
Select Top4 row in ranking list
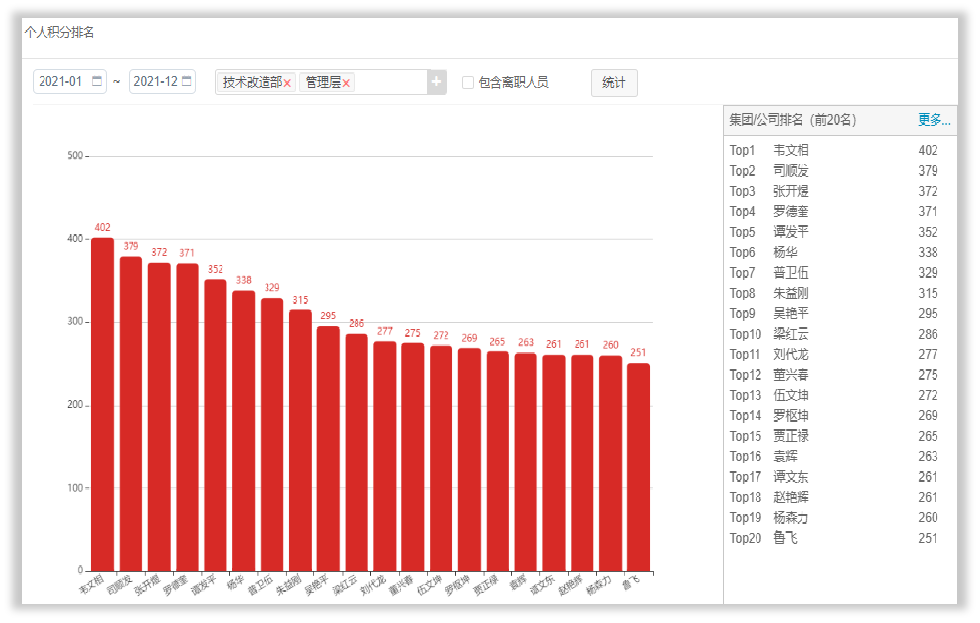(834, 212)
